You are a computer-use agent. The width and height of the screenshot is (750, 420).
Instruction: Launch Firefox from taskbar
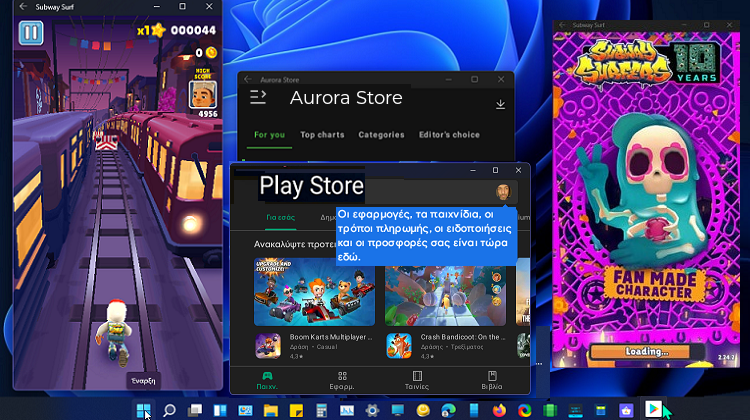[x=499, y=410]
